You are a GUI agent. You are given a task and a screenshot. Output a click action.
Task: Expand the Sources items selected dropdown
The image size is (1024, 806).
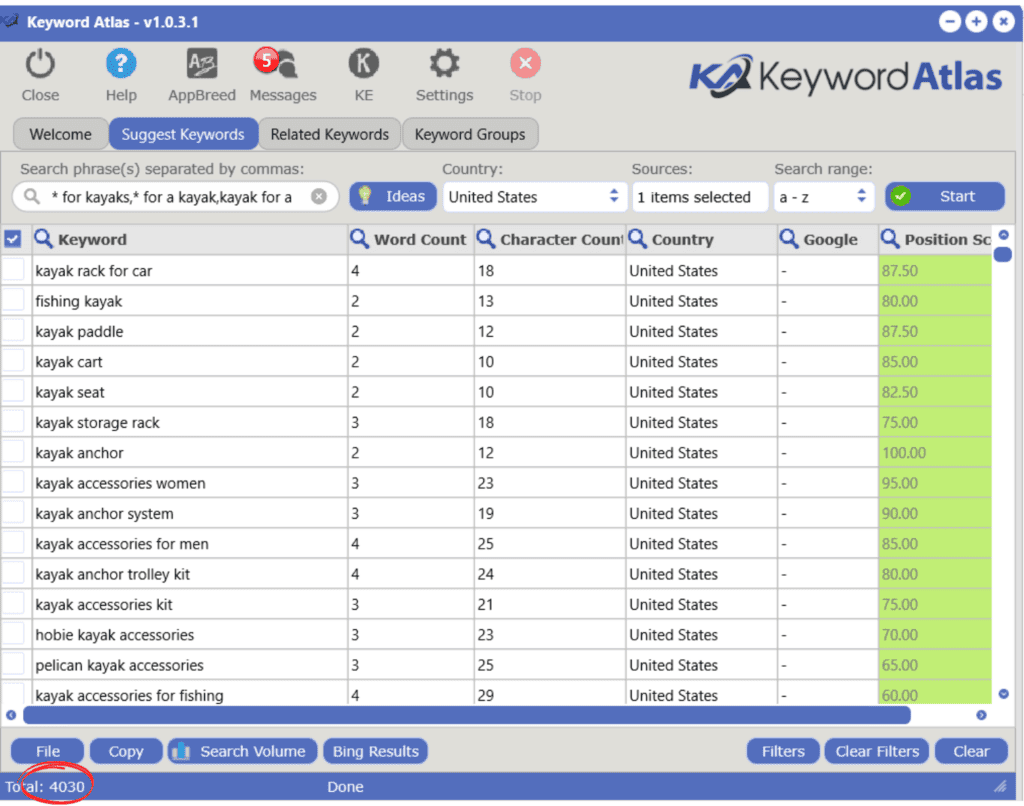click(x=700, y=196)
